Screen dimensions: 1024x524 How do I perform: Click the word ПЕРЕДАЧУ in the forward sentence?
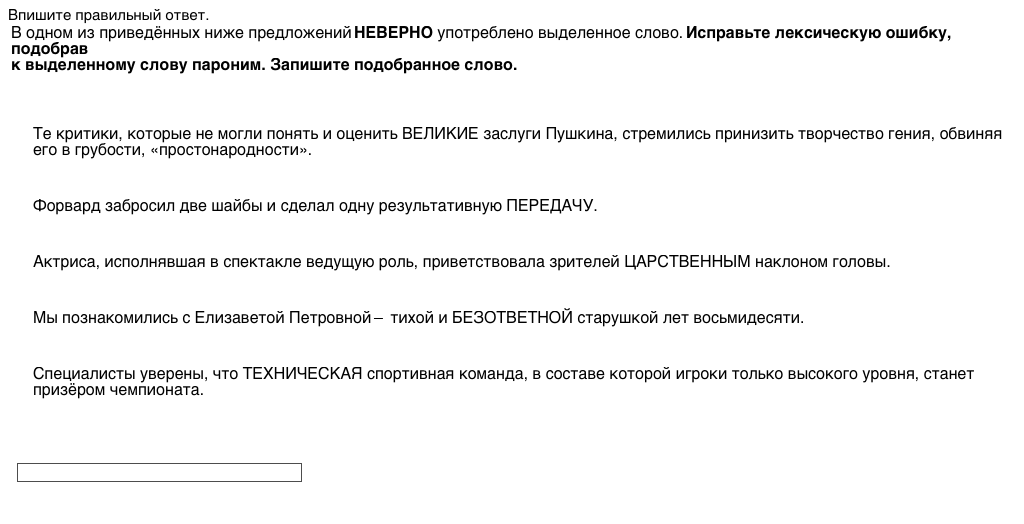coord(551,206)
